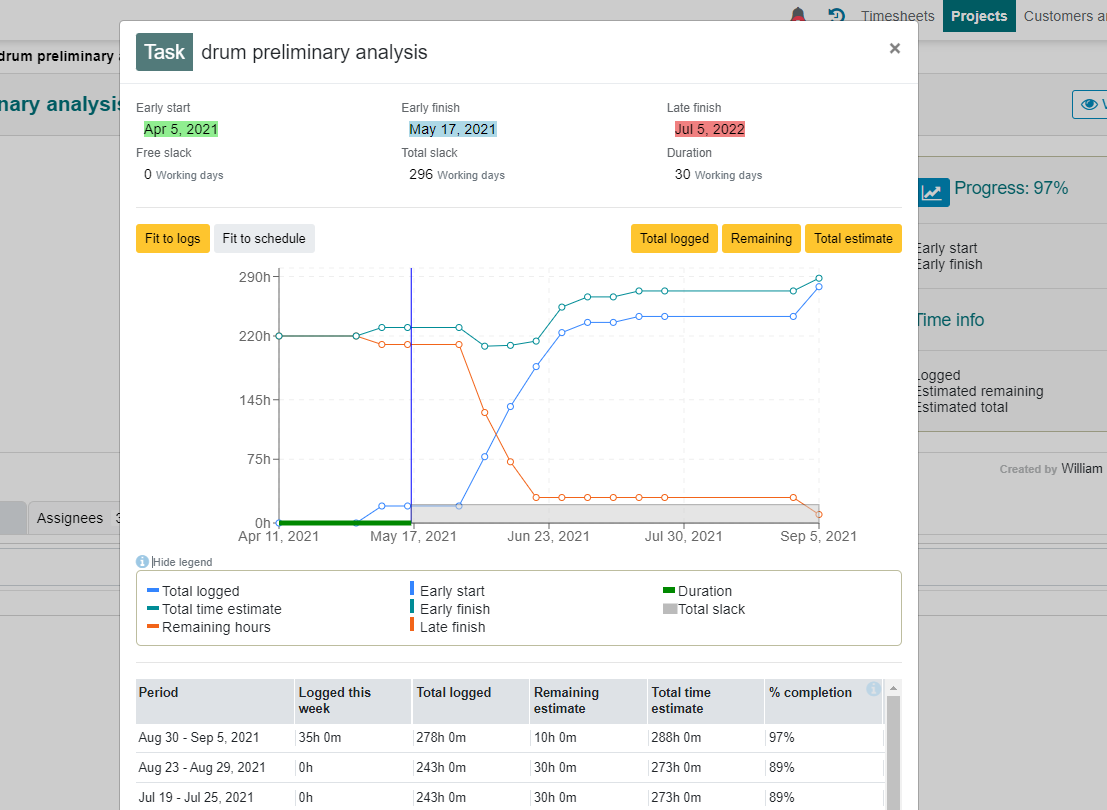Image resolution: width=1107 pixels, height=810 pixels.
Task: Click the table scrollbar up arrow
Action: click(x=893, y=688)
